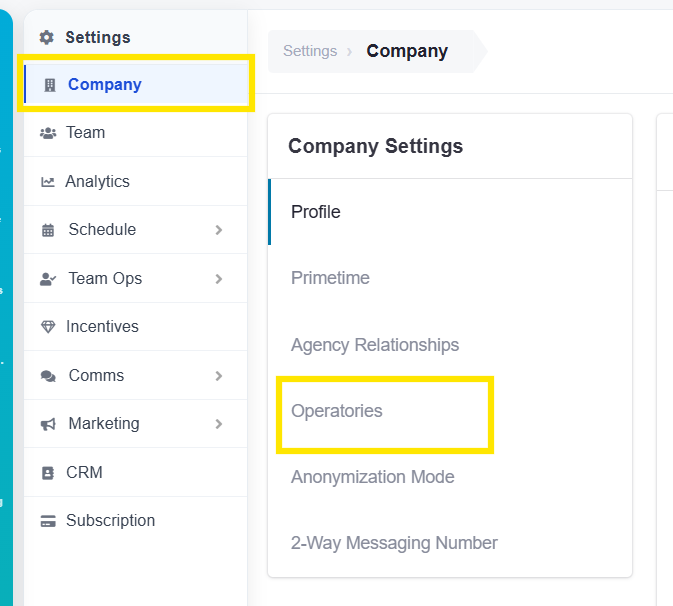Open 2-Way Messaging Number settings
Image resolution: width=673 pixels, height=606 pixels.
point(394,543)
